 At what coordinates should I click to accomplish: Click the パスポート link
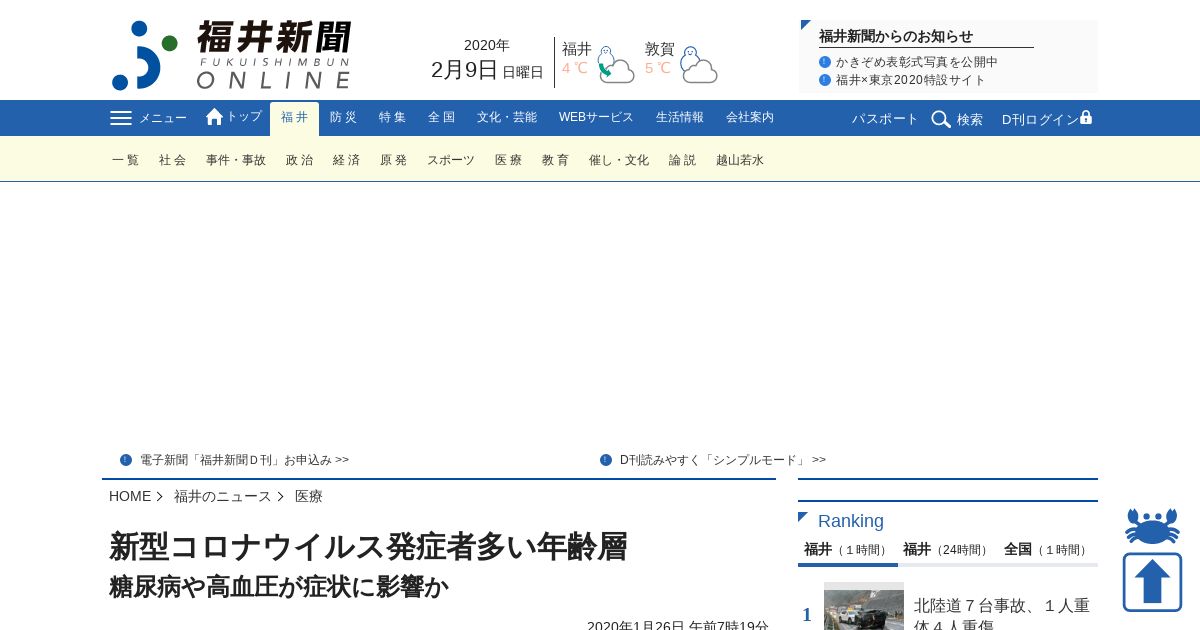885,119
